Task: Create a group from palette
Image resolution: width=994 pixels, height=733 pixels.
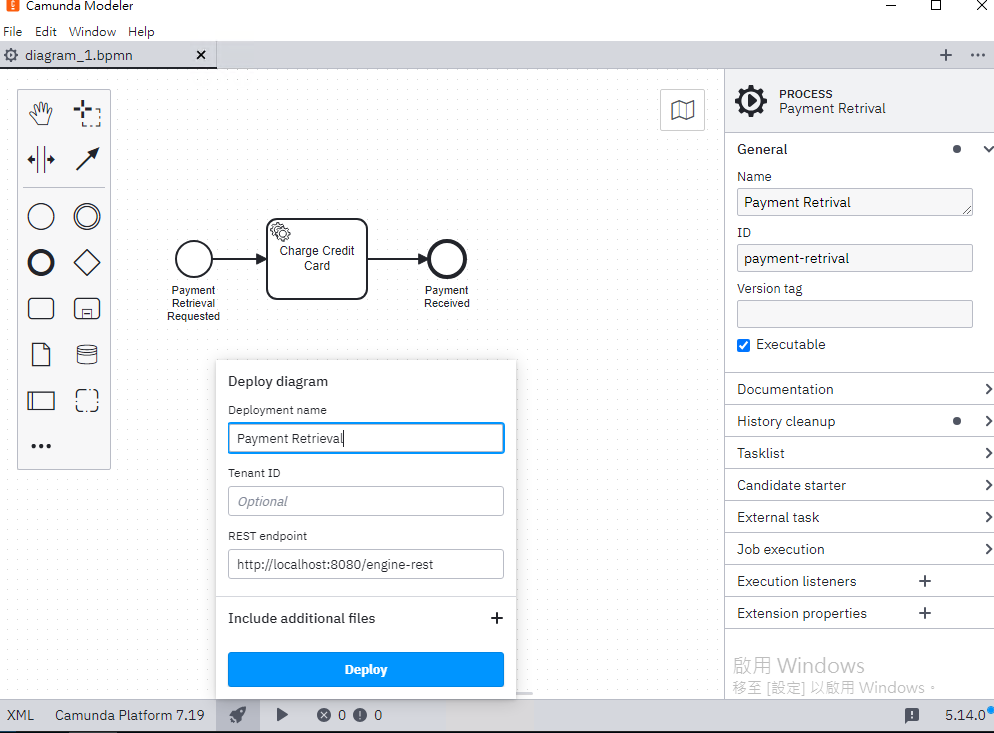Action: coord(87,401)
